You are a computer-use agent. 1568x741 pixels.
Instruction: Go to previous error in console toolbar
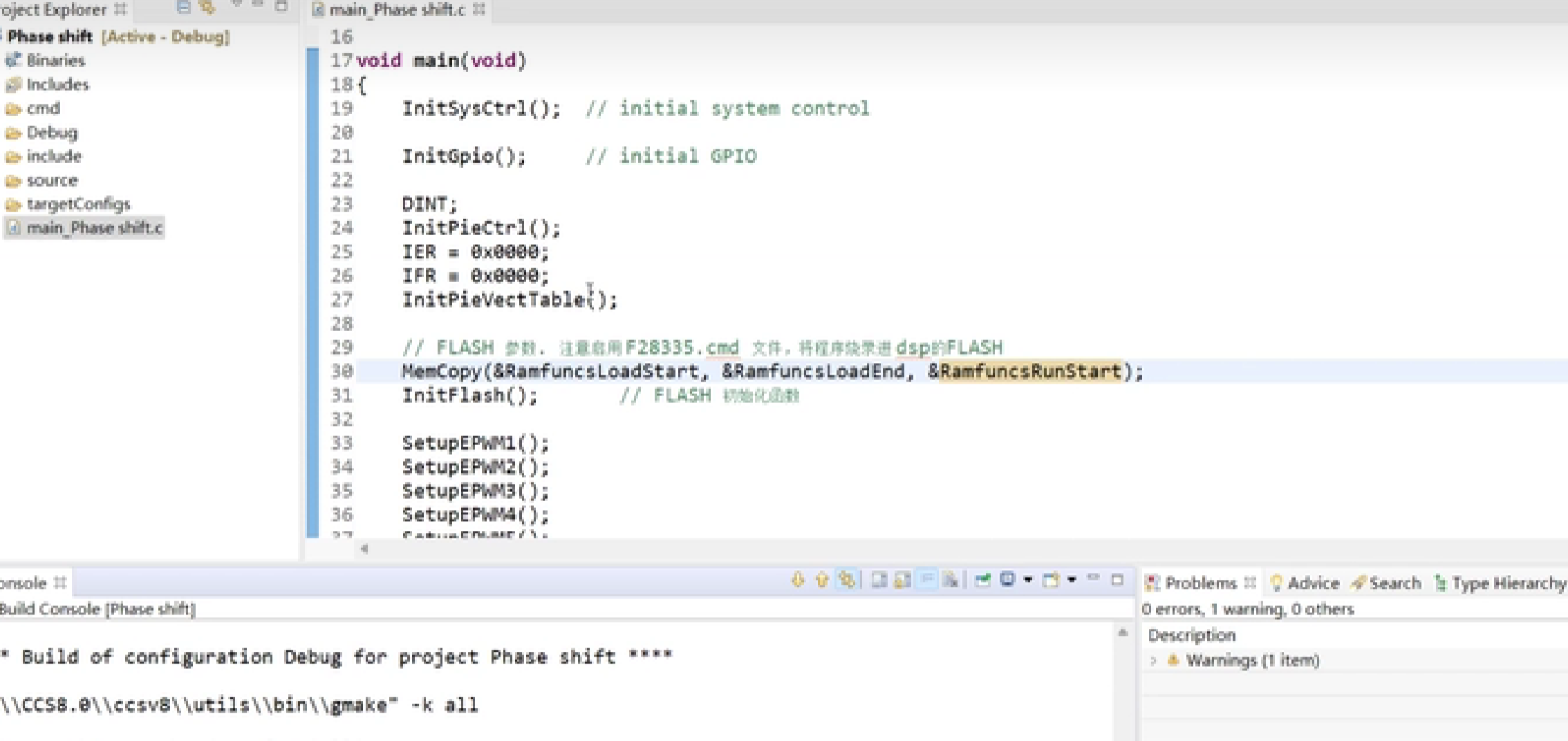(821, 581)
